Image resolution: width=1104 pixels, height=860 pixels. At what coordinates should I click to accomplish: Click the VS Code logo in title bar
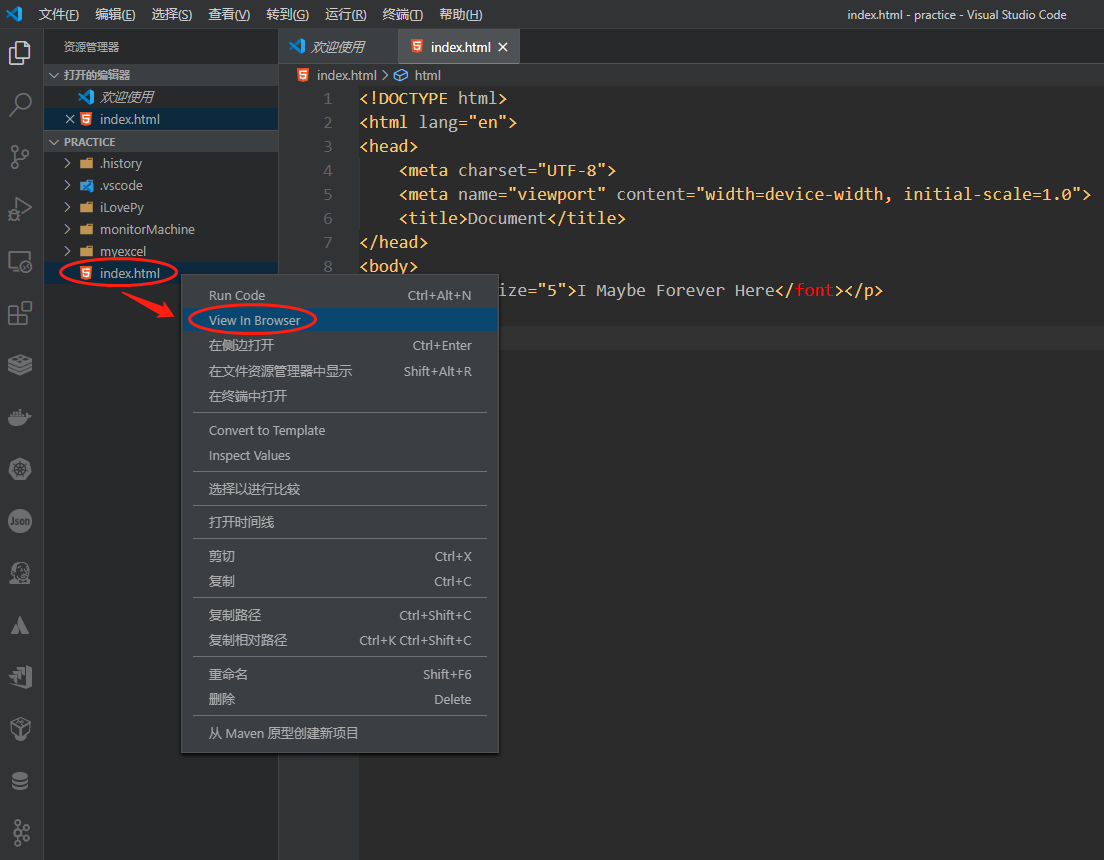(14, 14)
